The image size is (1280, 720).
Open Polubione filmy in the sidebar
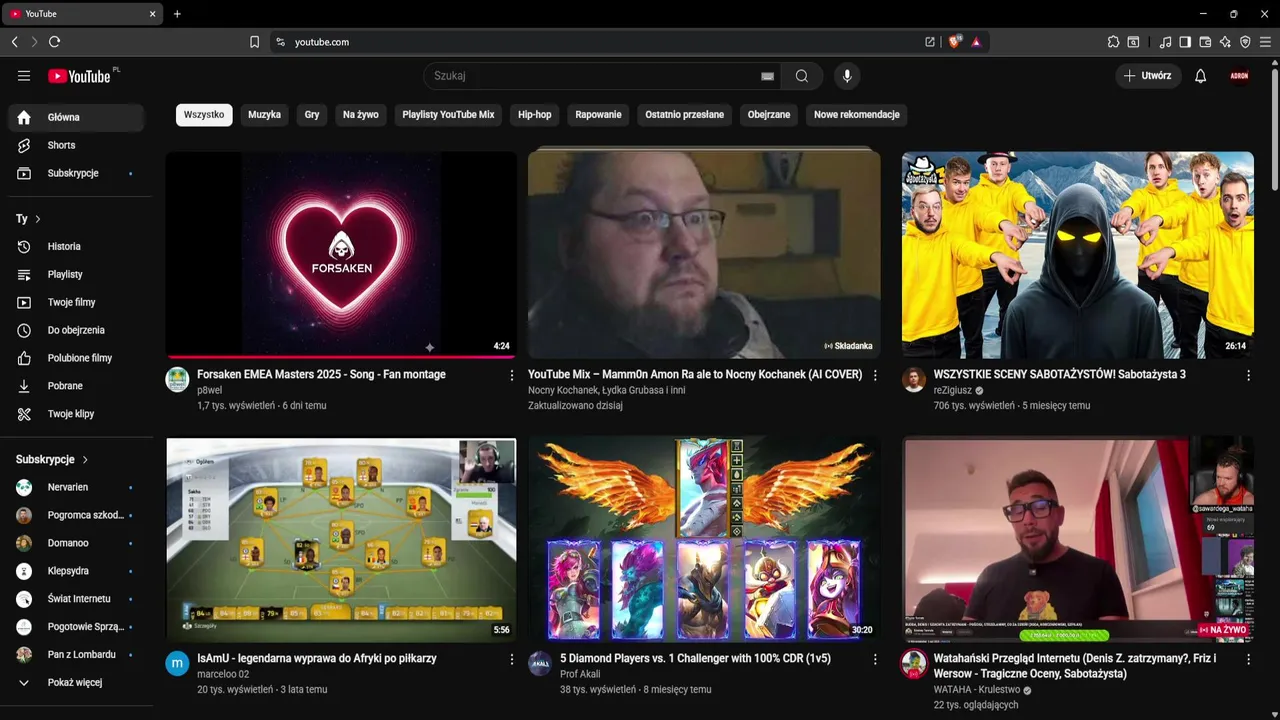[76, 358]
